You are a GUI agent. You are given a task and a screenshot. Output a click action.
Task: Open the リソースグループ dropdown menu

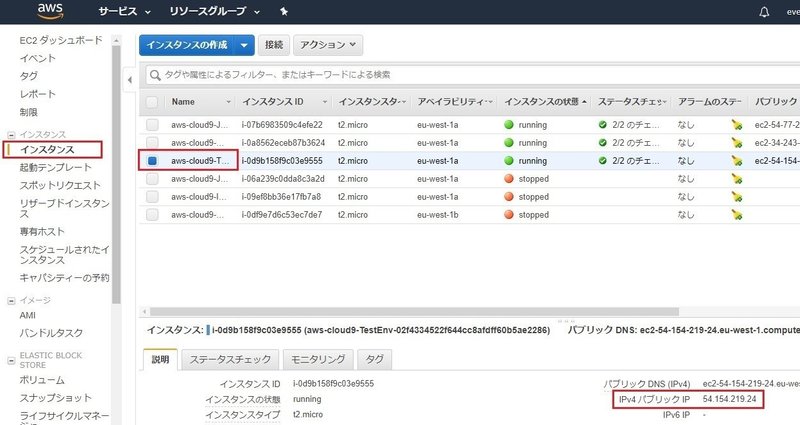point(215,11)
